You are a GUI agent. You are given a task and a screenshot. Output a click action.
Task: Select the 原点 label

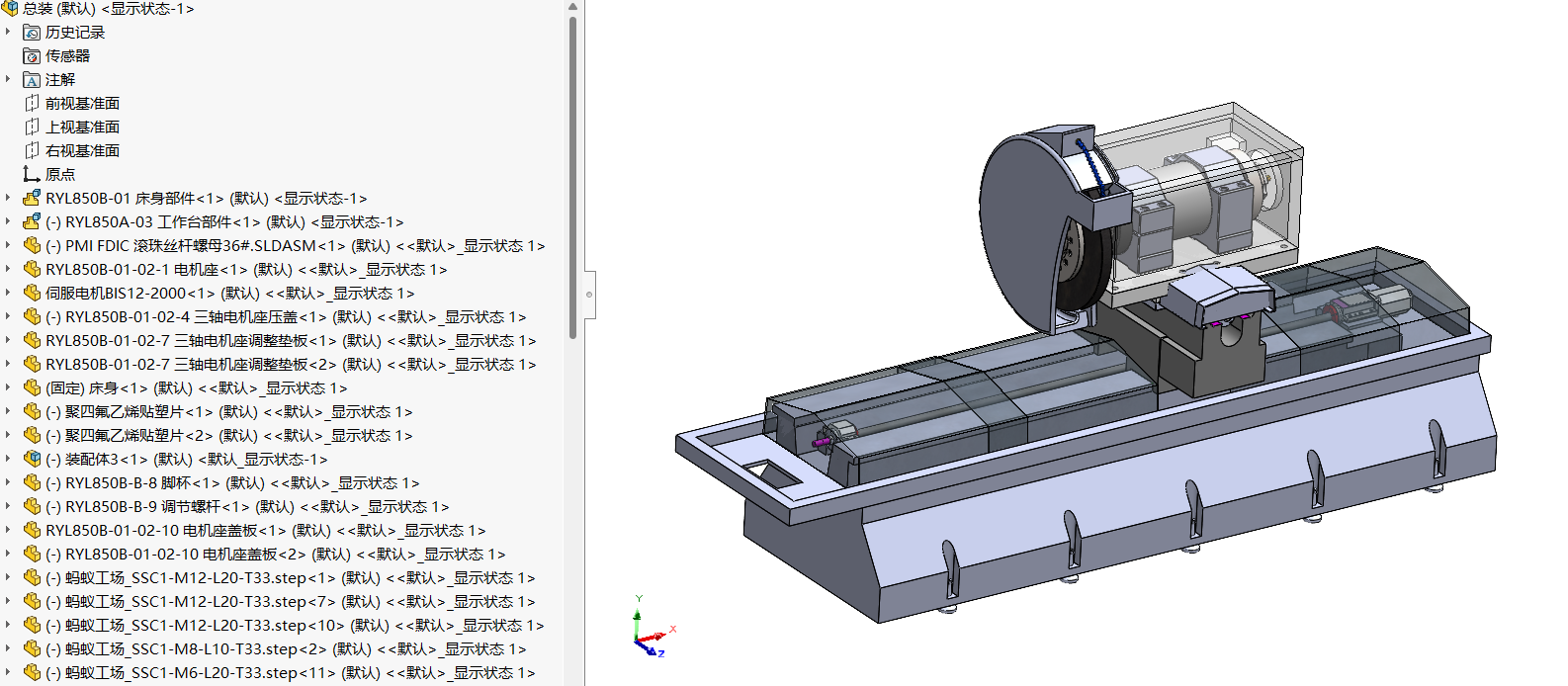point(60,175)
